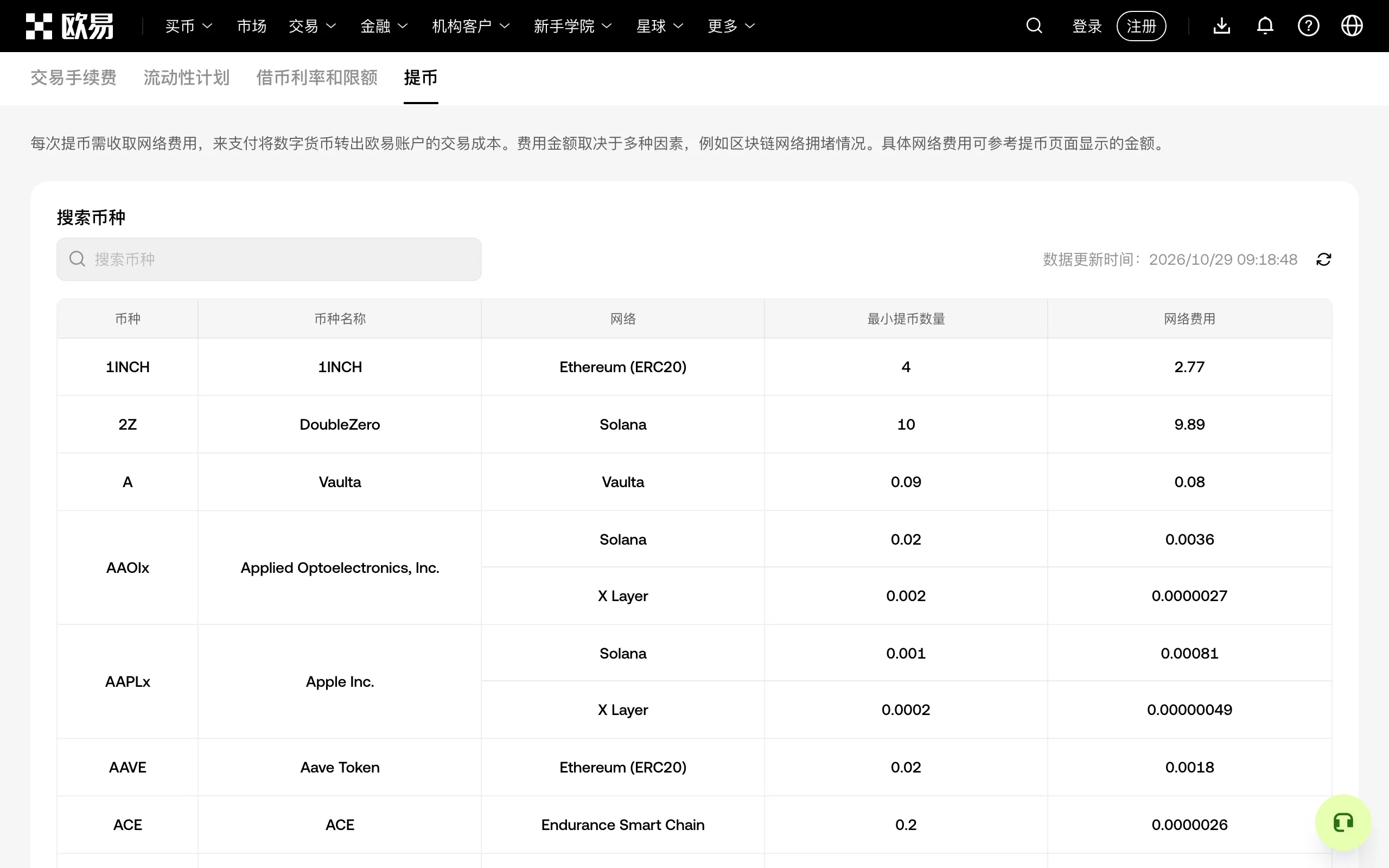Click the 2Z coin symbol cell
Screen dimensions: 1389x868
tap(128, 424)
